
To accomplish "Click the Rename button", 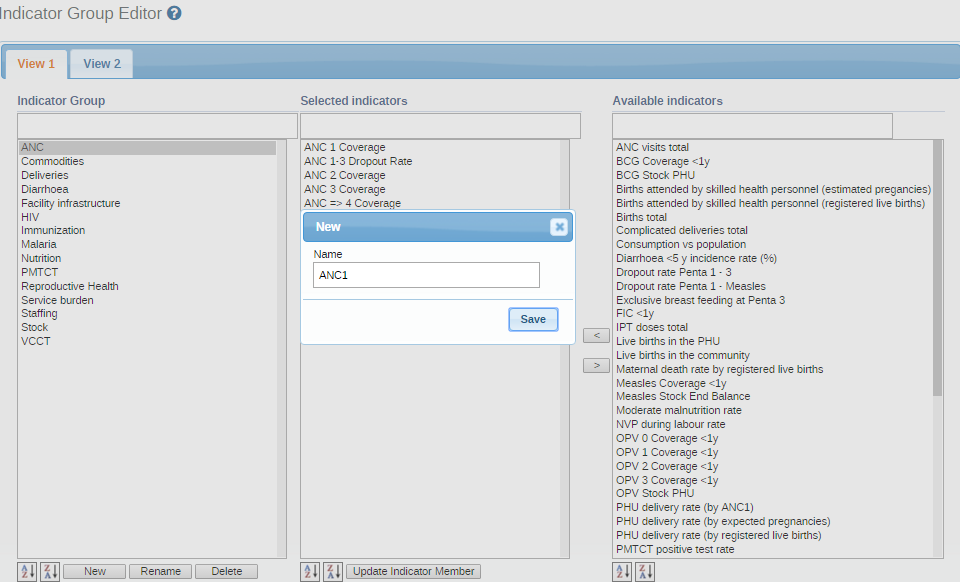I will click(x=160, y=571).
